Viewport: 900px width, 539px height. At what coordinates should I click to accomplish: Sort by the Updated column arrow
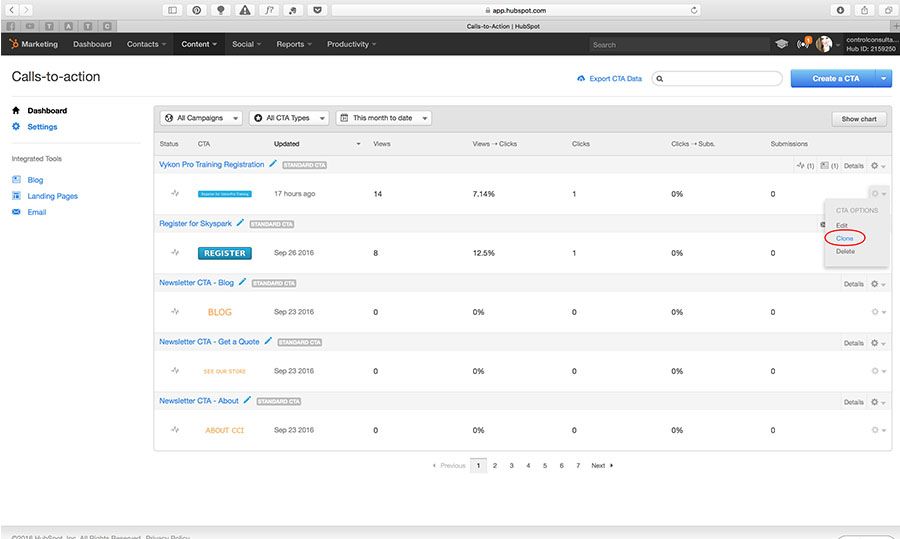coord(358,144)
